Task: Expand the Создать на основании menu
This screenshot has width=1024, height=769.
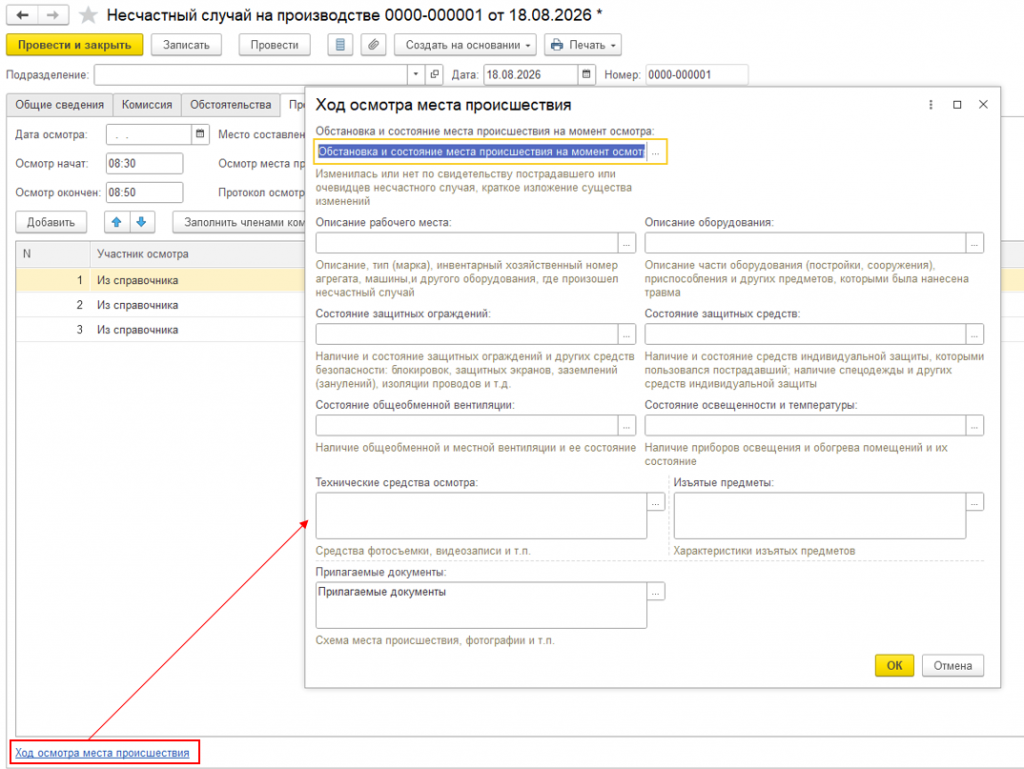Action: tap(465, 45)
